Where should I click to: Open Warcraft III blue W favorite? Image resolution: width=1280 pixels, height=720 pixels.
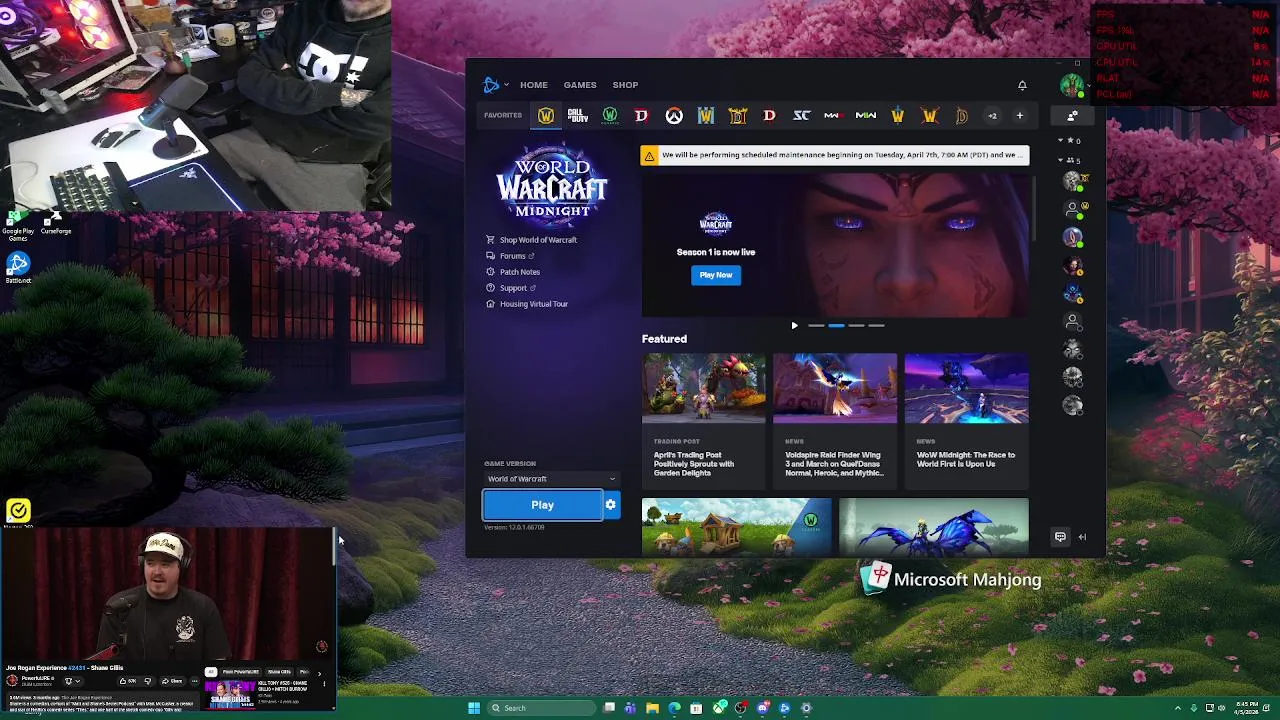pos(706,116)
